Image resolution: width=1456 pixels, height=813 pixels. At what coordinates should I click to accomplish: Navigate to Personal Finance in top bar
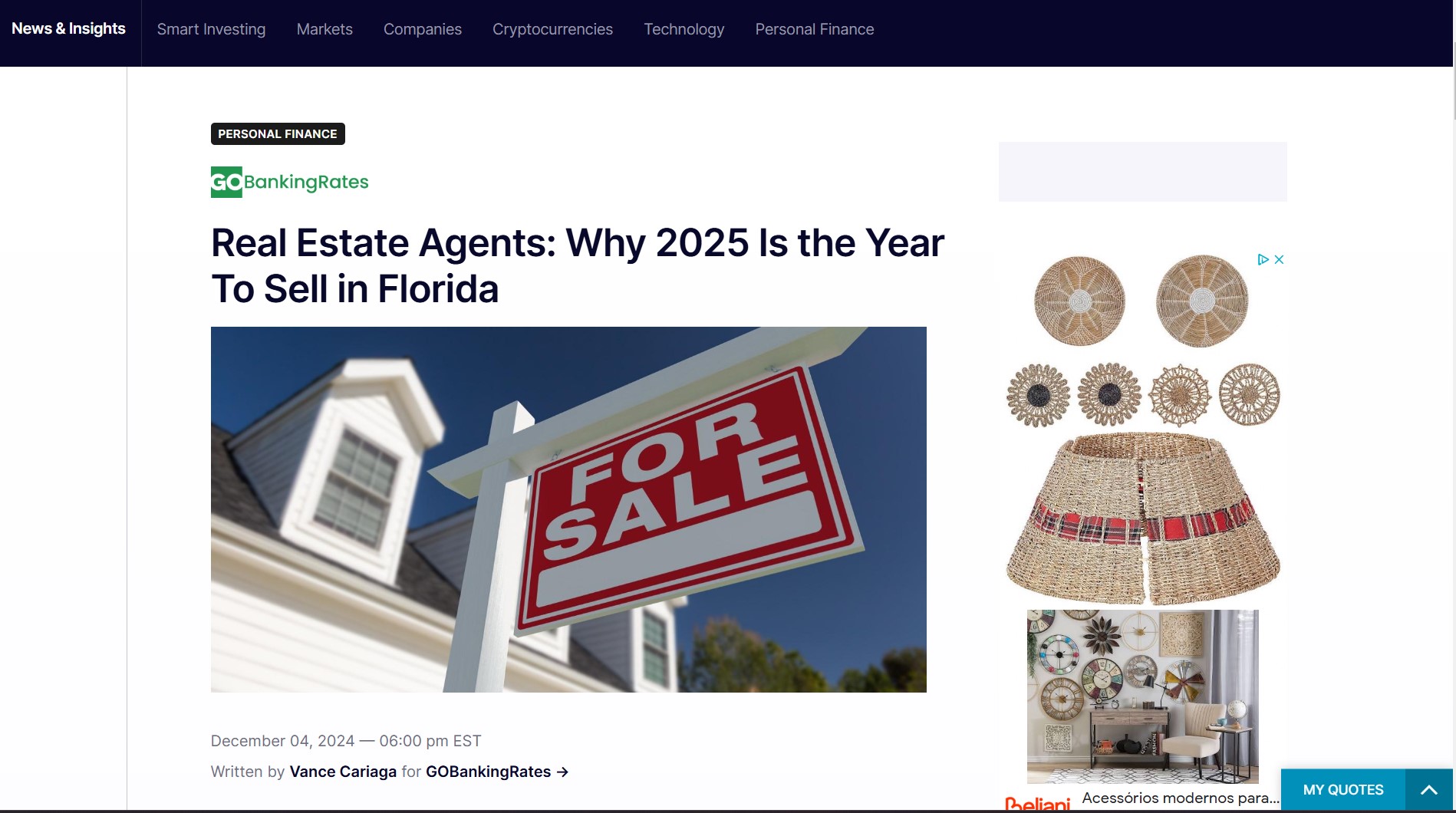pyautogui.click(x=815, y=29)
